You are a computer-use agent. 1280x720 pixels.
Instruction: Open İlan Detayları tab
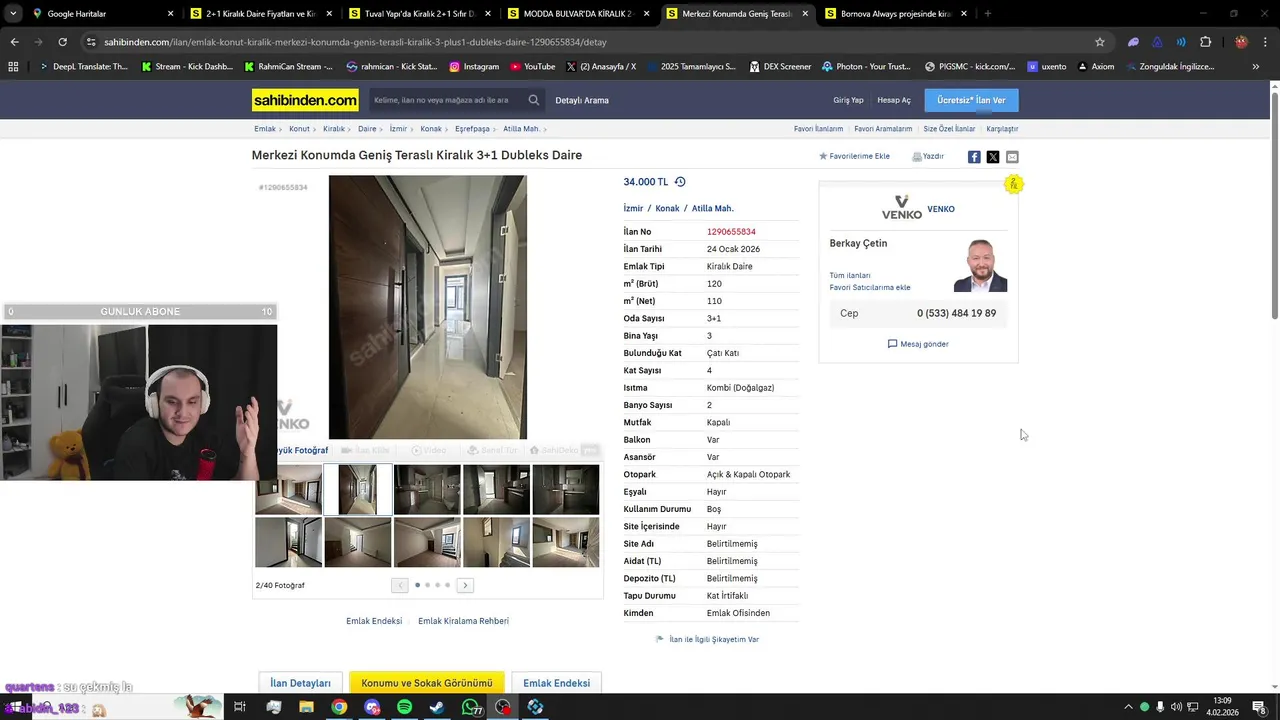pos(300,683)
